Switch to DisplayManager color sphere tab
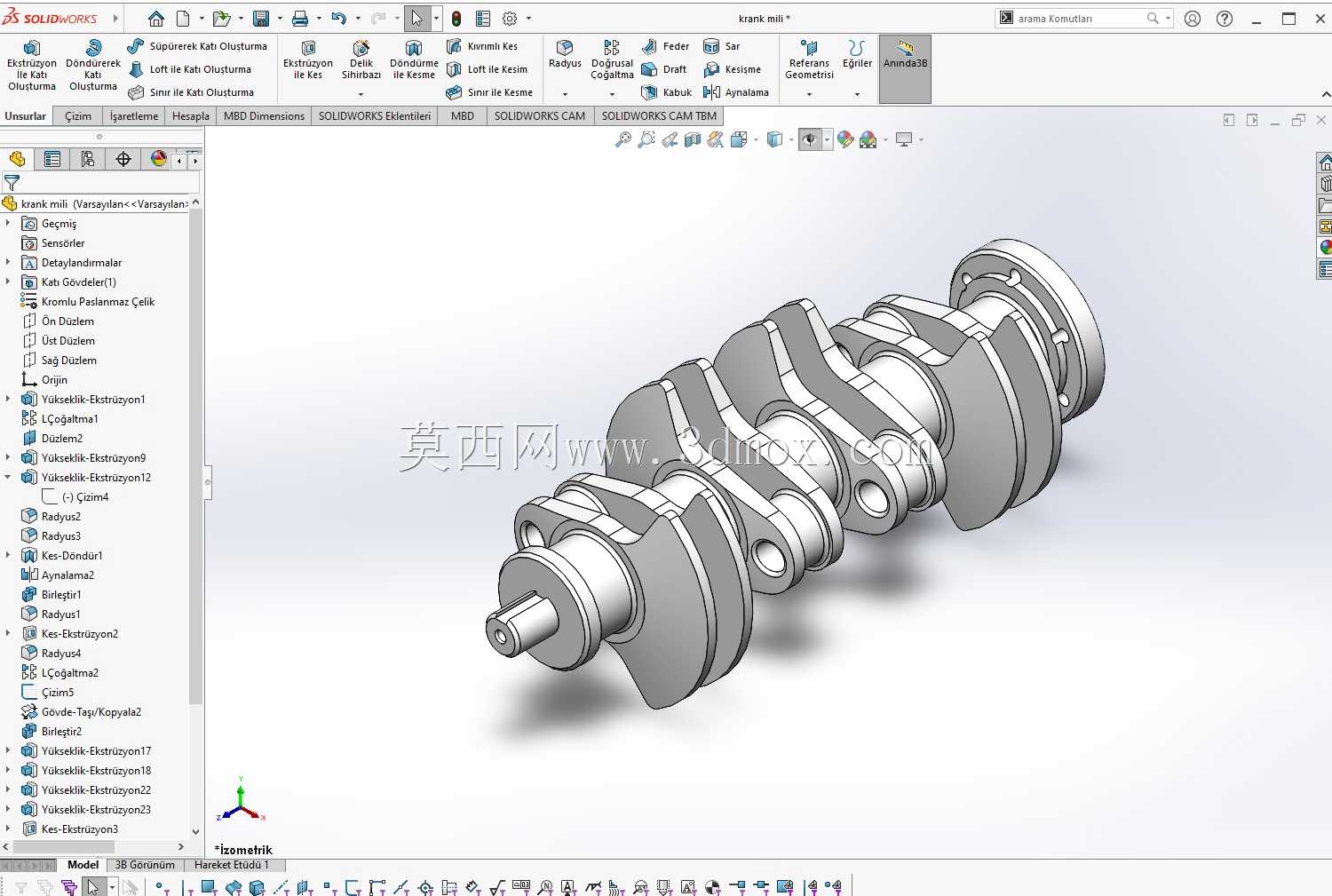This screenshot has width=1332, height=896. coord(159,159)
